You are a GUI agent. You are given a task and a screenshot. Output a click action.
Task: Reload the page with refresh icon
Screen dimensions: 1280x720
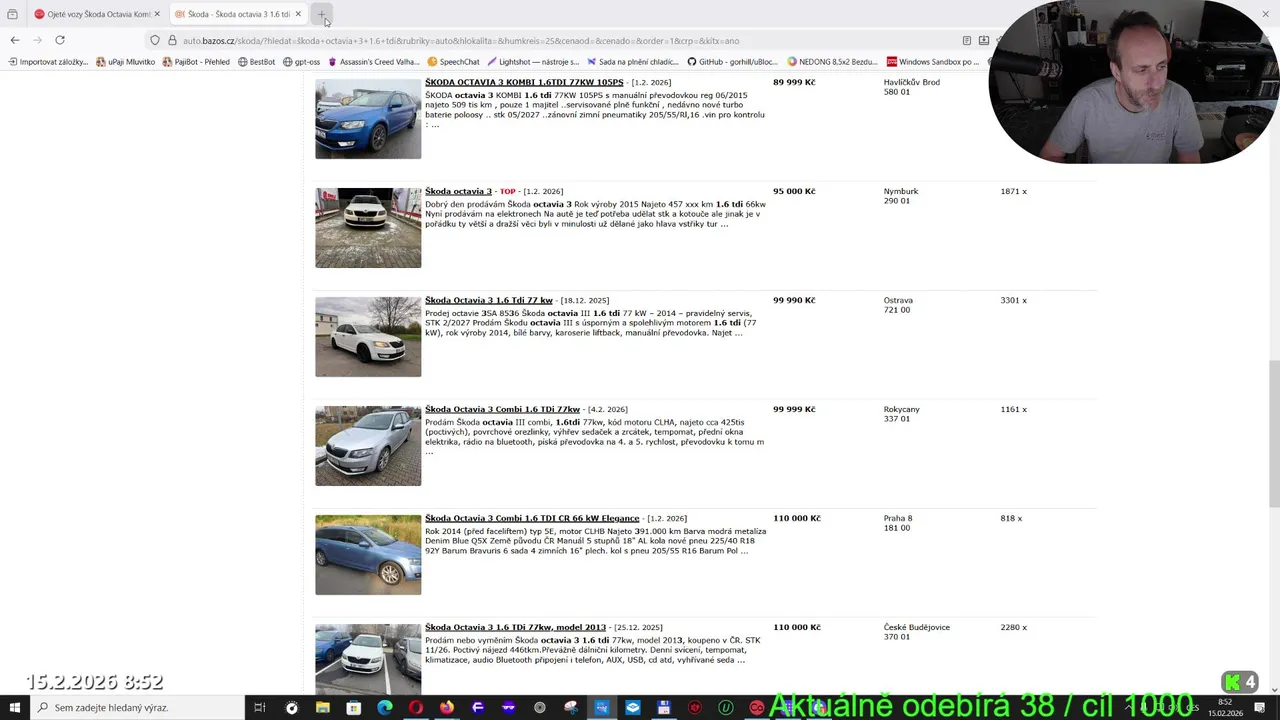60,40
